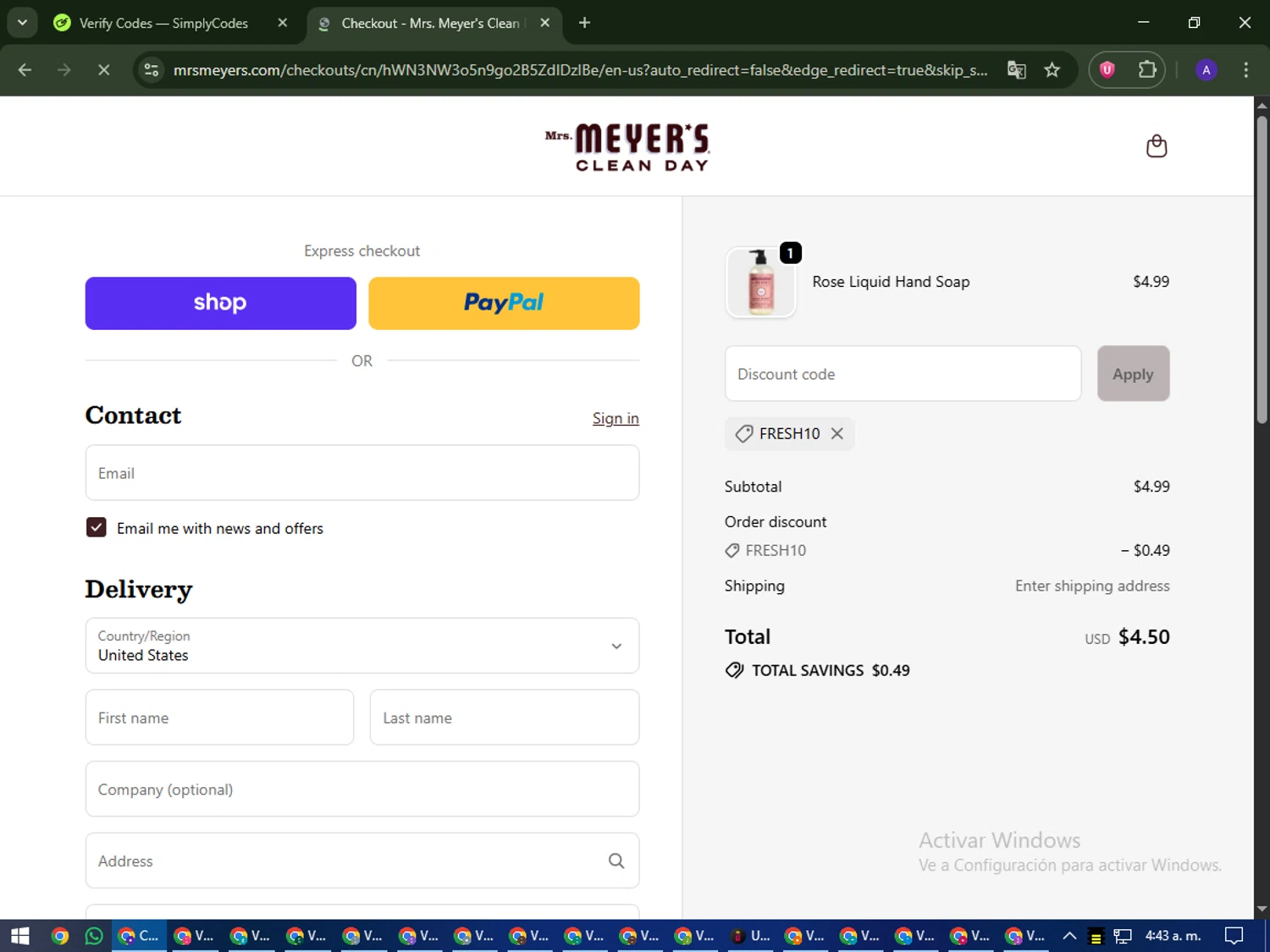This screenshot has width=1270, height=952.
Task: Go back to the previous page
Action: 25,70
